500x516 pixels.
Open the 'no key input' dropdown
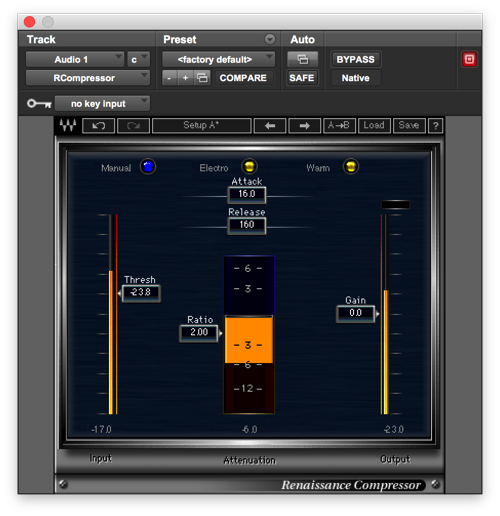tap(102, 104)
